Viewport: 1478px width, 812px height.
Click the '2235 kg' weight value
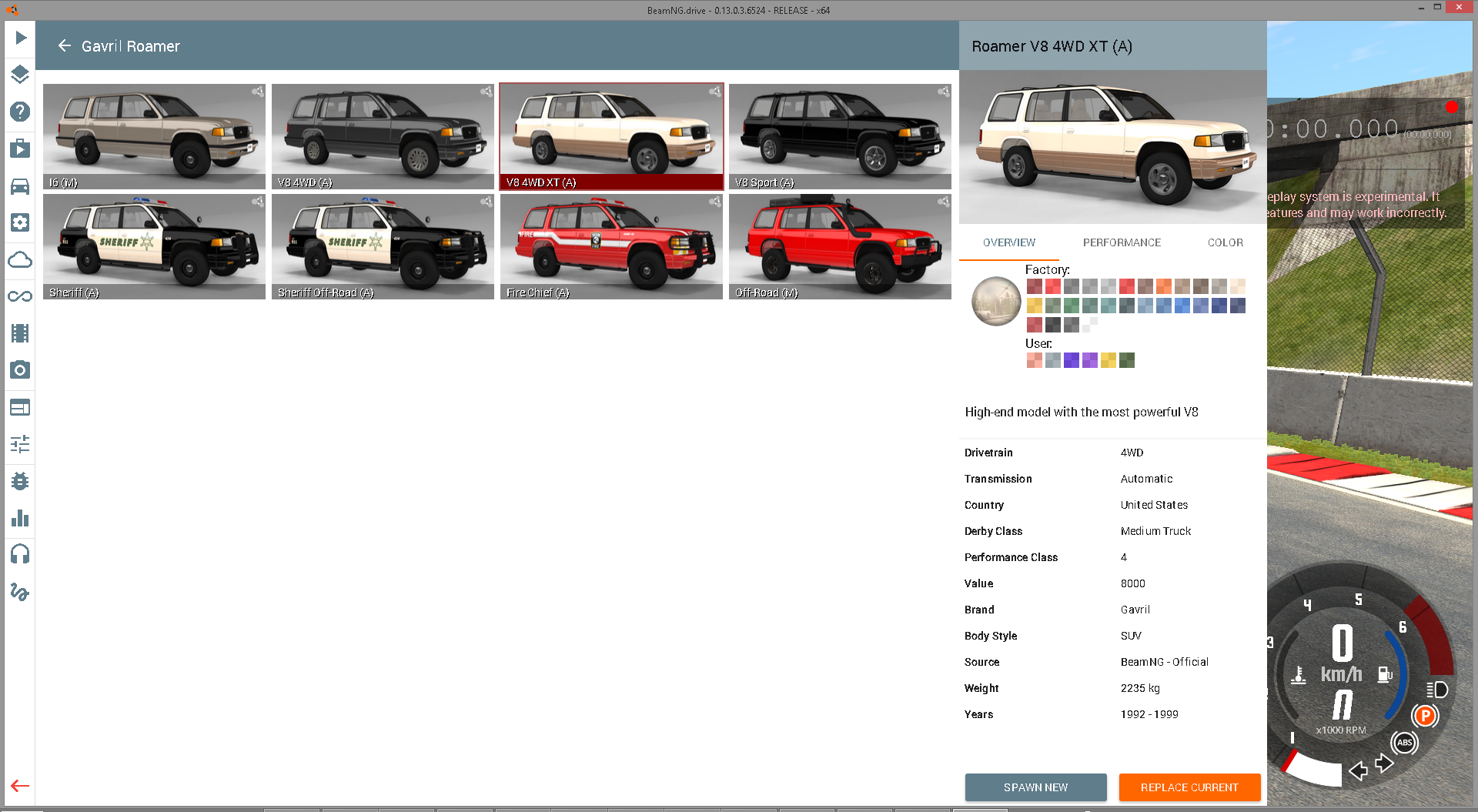coord(1140,688)
